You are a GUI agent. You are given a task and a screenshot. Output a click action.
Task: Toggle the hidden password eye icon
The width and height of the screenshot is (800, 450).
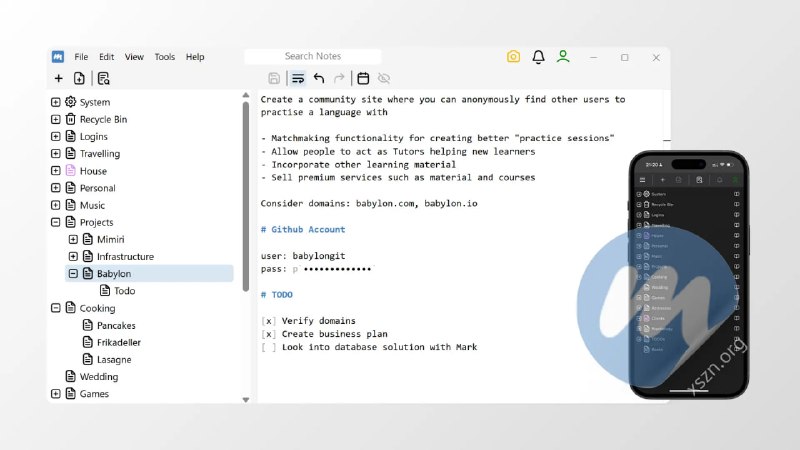(384, 78)
